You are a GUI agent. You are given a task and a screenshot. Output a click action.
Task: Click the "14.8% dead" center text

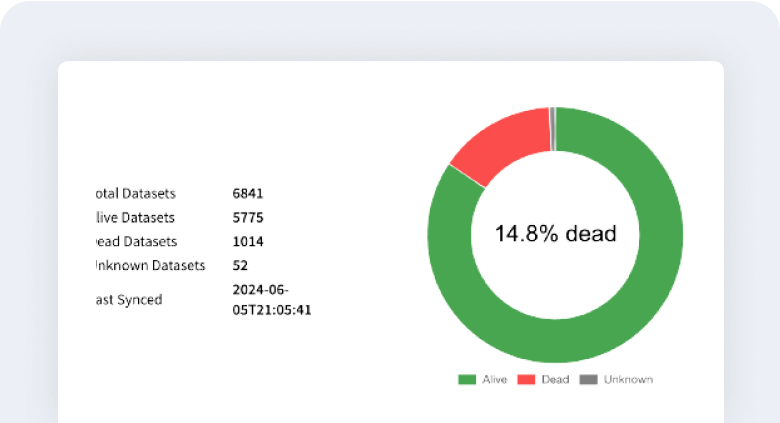[x=555, y=234]
